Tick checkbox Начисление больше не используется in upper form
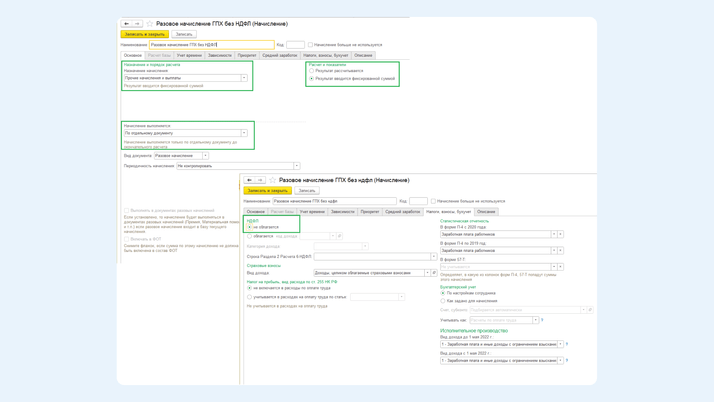714x402 pixels. tap(311, 45)
